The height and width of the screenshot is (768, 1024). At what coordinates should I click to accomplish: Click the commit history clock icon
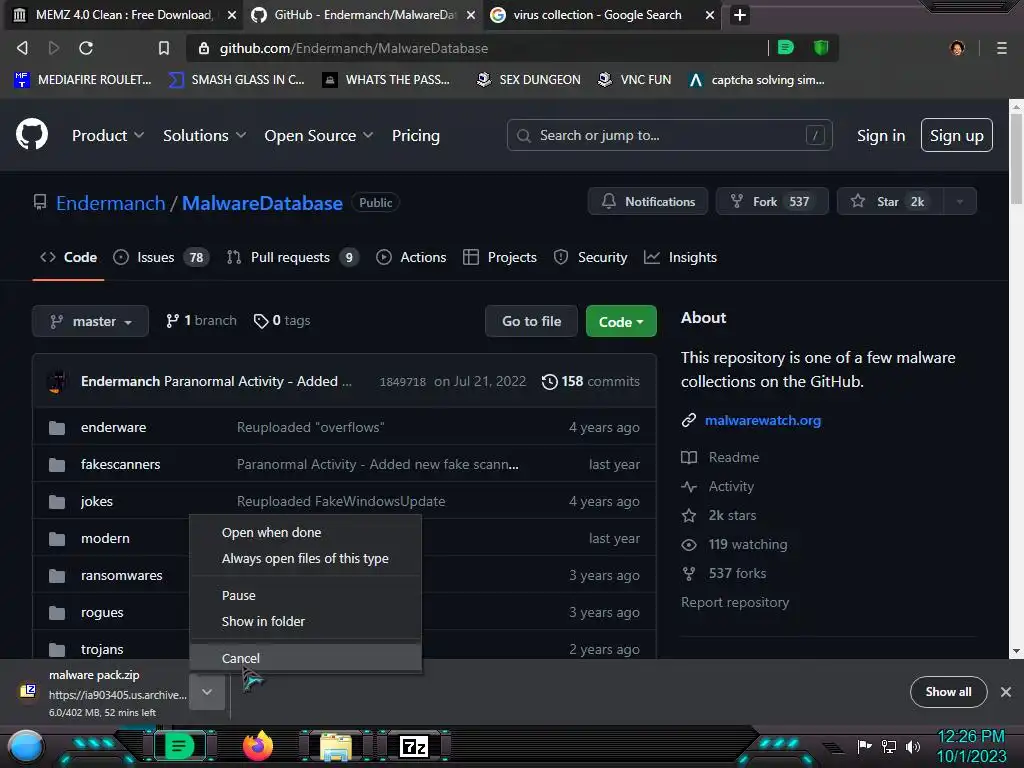(x=549, y=381)
